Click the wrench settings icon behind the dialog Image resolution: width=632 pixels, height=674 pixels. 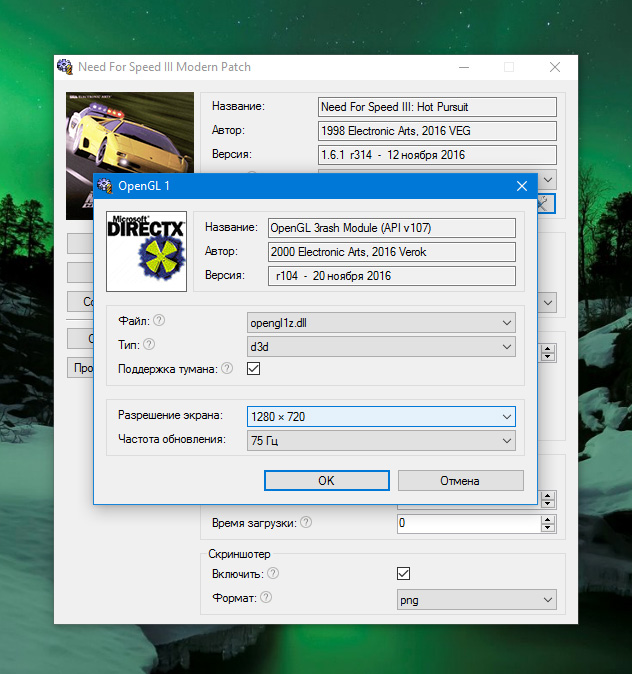[x=546, y=204]
